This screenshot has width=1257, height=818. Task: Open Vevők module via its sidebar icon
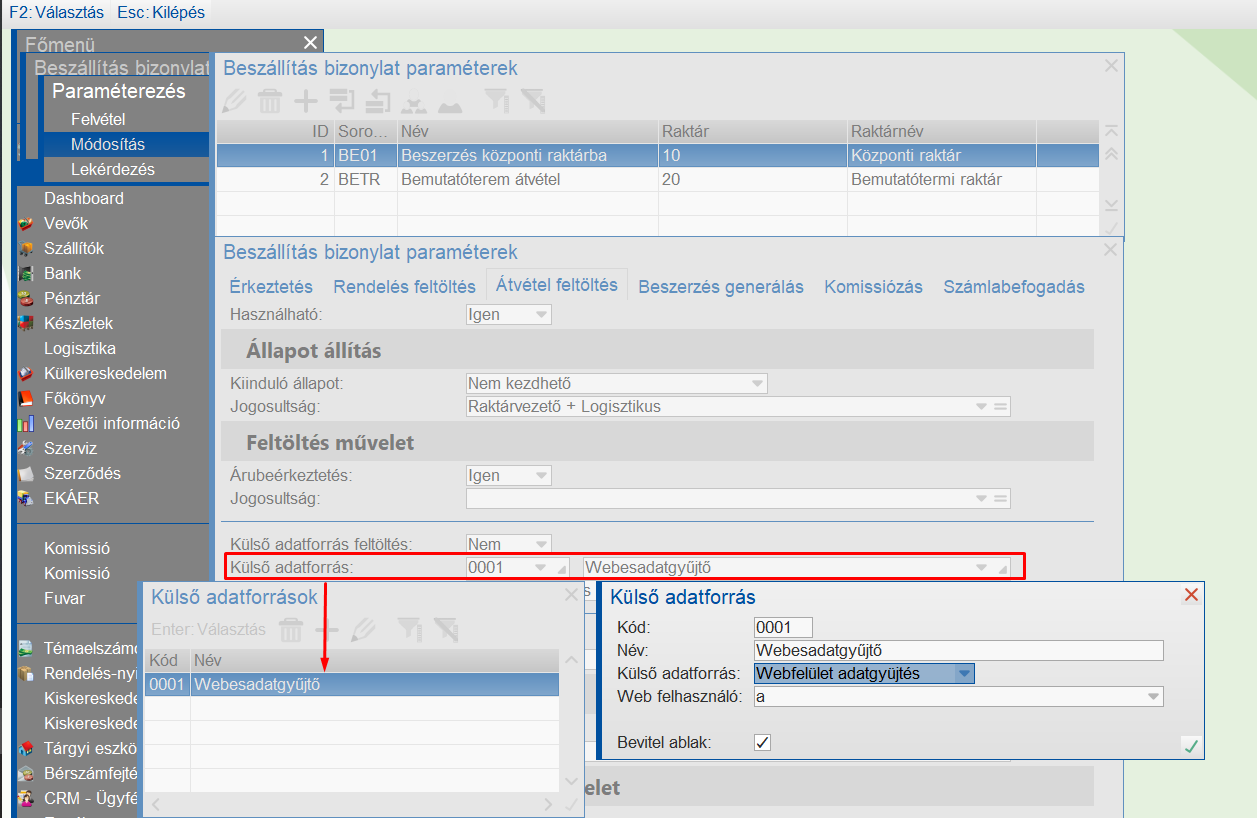click(x=27, y=224)
